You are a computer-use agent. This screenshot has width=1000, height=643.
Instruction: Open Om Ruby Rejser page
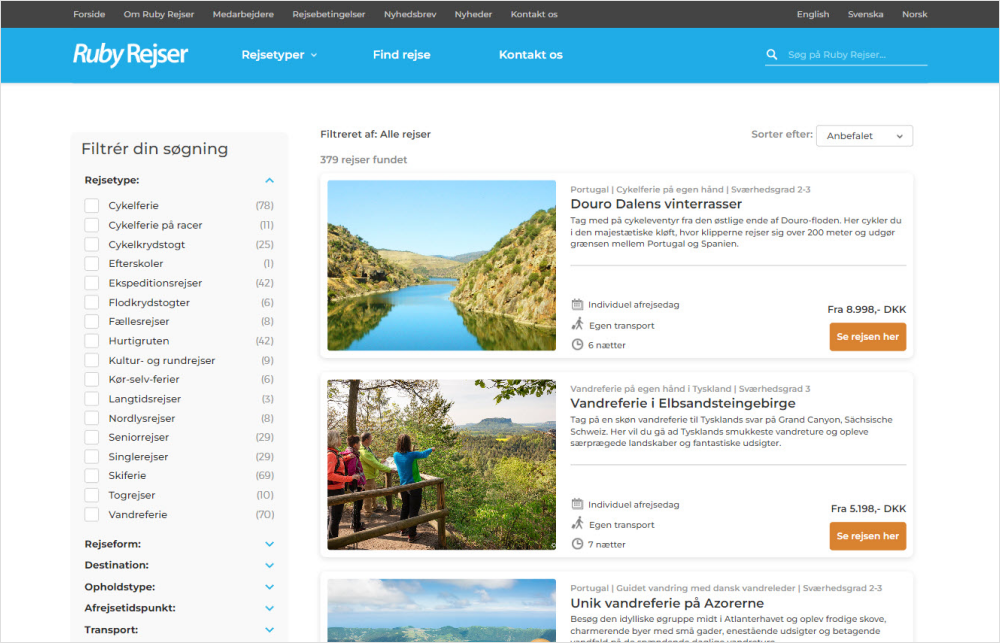tap(159, 14)
